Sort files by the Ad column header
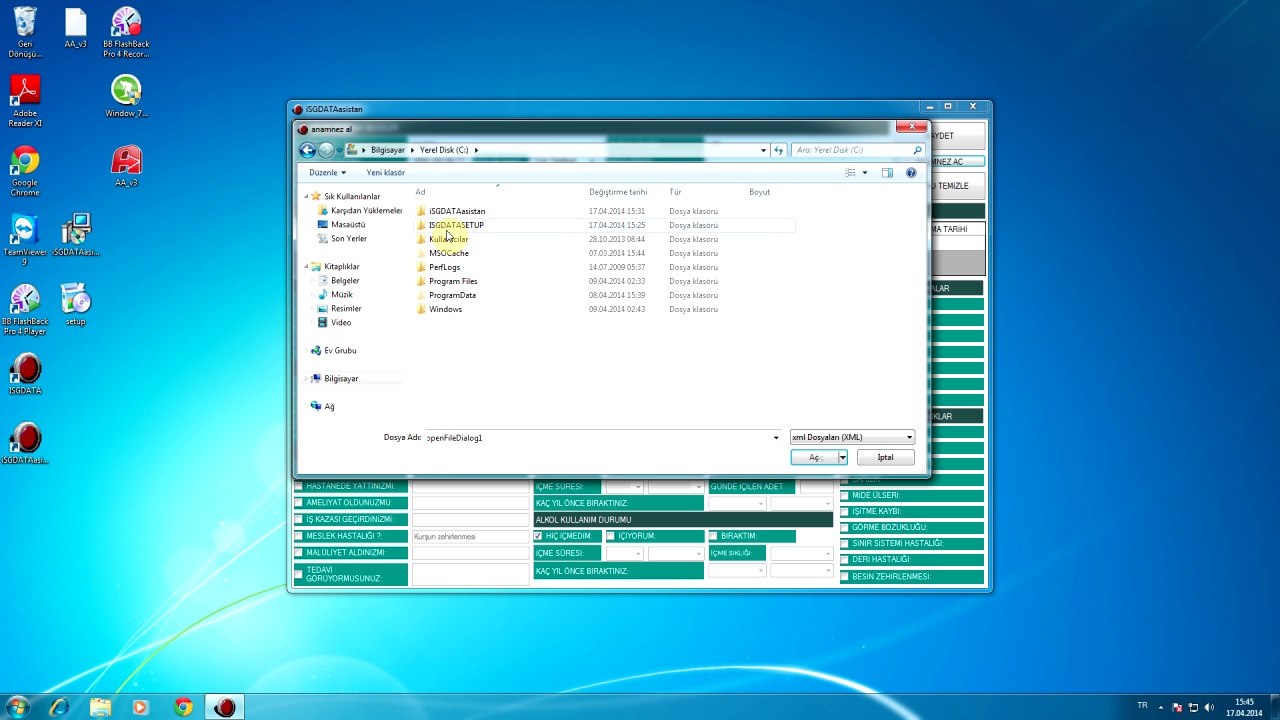The width and height of the screenshot is (1280, 720). [420, 192]
